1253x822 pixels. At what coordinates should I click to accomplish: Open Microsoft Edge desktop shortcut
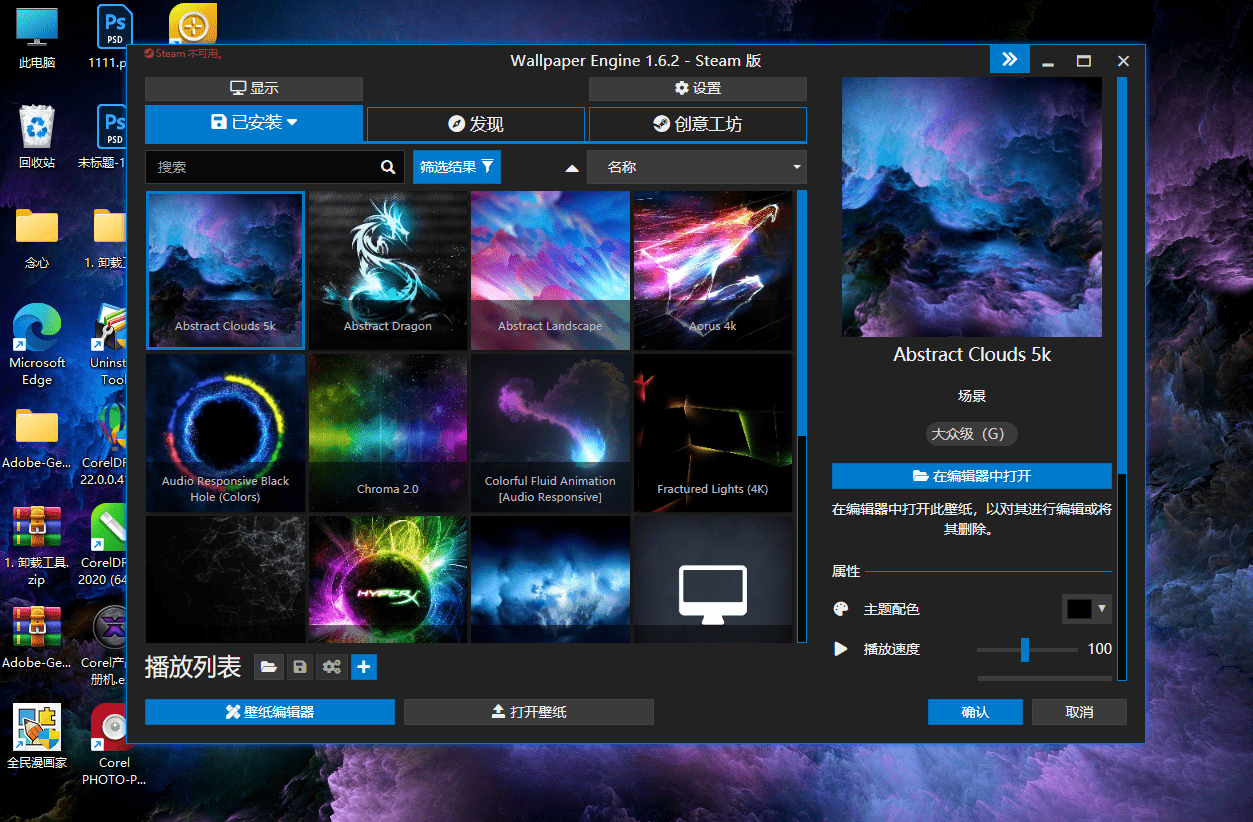[x=37, y=345]
